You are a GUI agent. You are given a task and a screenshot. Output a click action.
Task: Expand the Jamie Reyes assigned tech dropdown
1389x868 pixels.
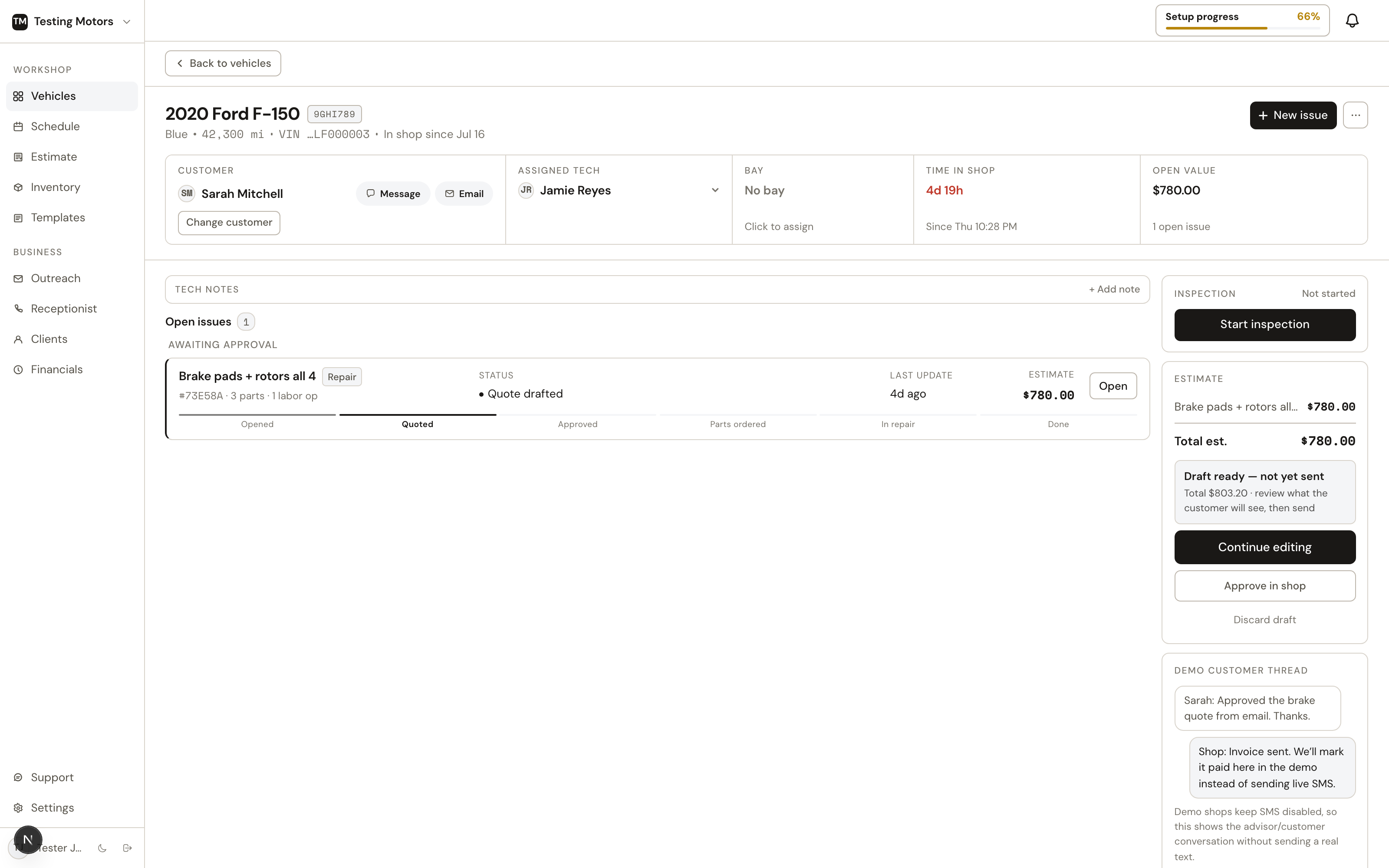click(x=619, y=191)
